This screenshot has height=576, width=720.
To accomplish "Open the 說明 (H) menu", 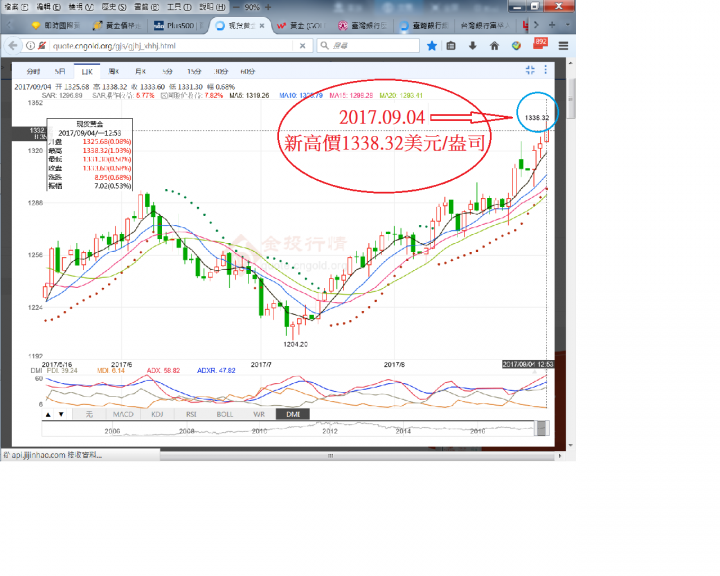I will point(212,7).
